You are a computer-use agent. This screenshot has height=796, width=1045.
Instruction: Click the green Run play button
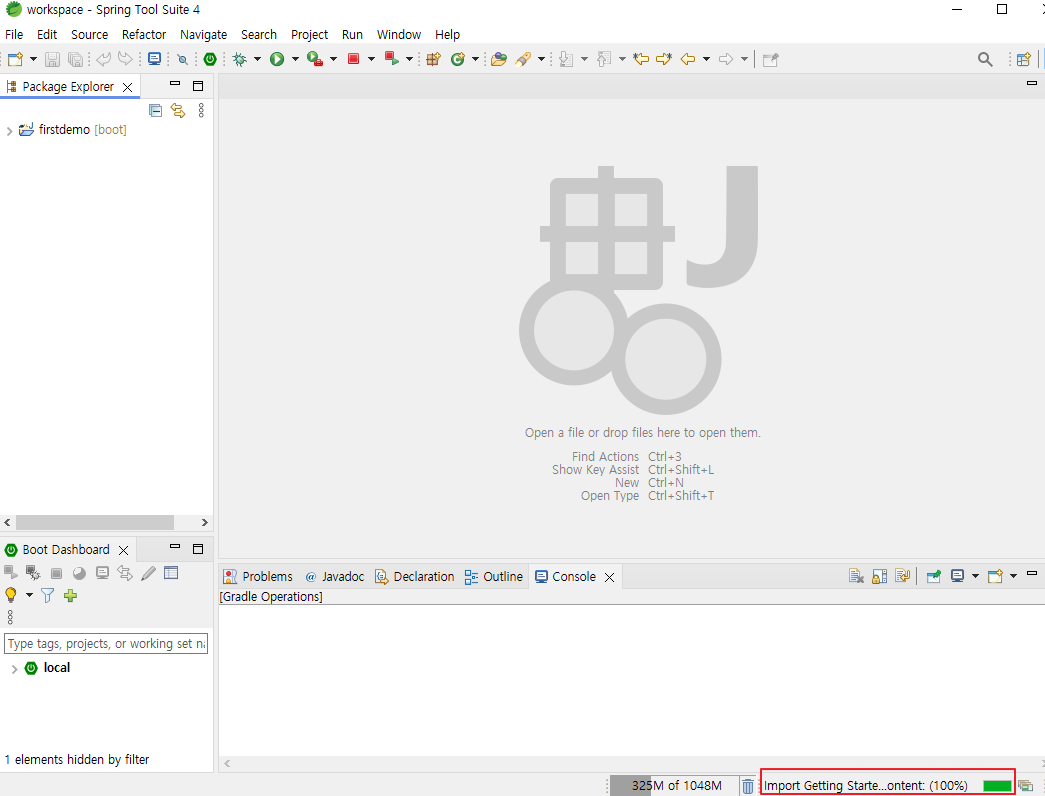(277, 59)
